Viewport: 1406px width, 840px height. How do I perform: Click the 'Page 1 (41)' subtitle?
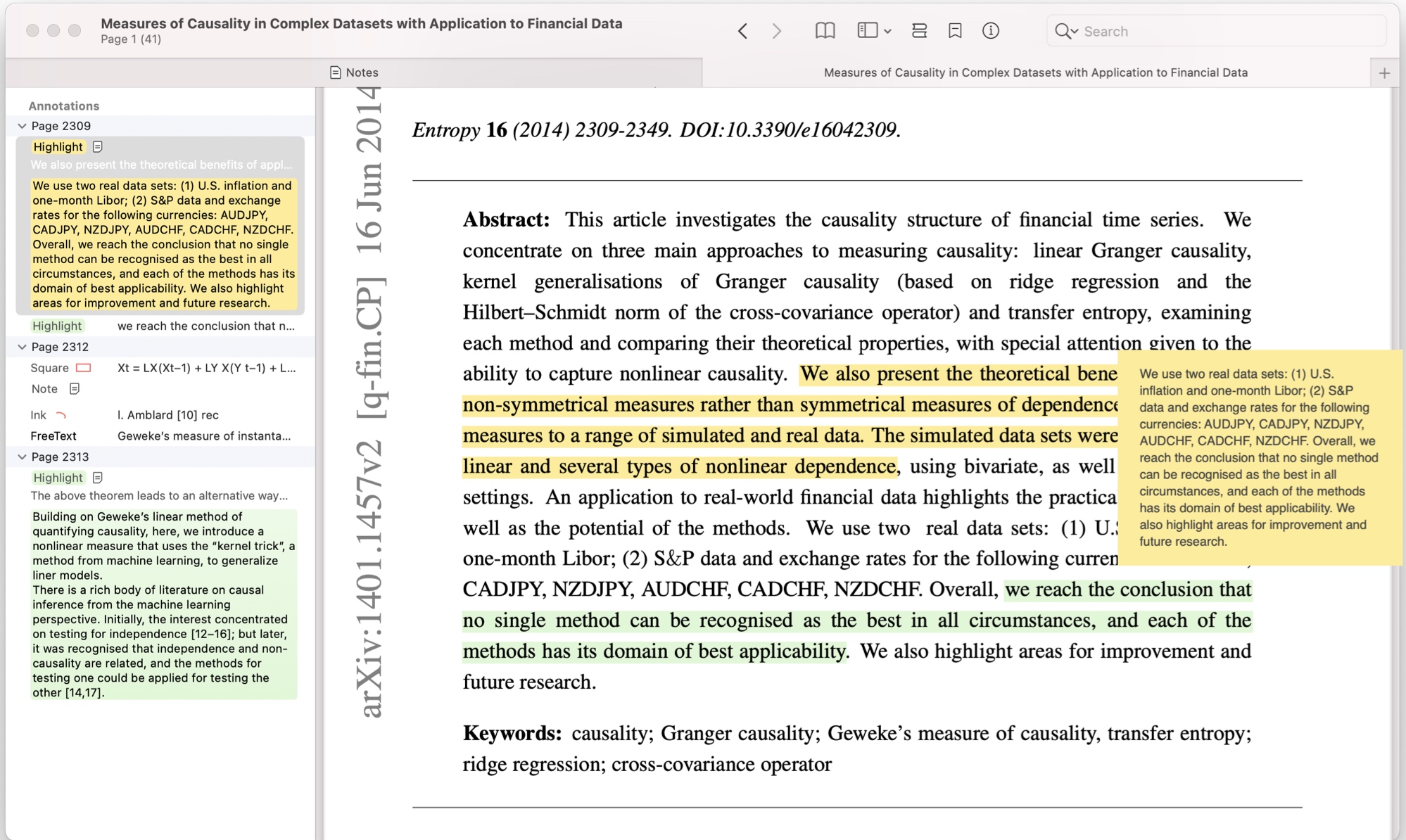tap(131, 39)
